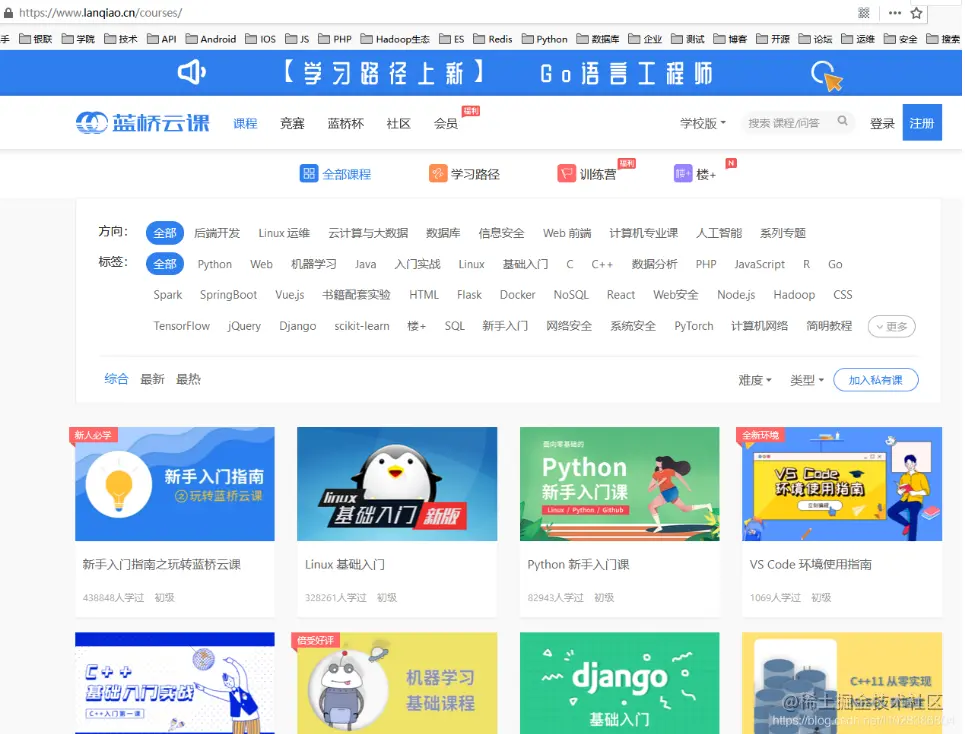The width and height of the screenshot is (965, 734).
Task: Open the django 基础入门 course thumbnail
Action: pyautogui.click(x=619, y=683)
